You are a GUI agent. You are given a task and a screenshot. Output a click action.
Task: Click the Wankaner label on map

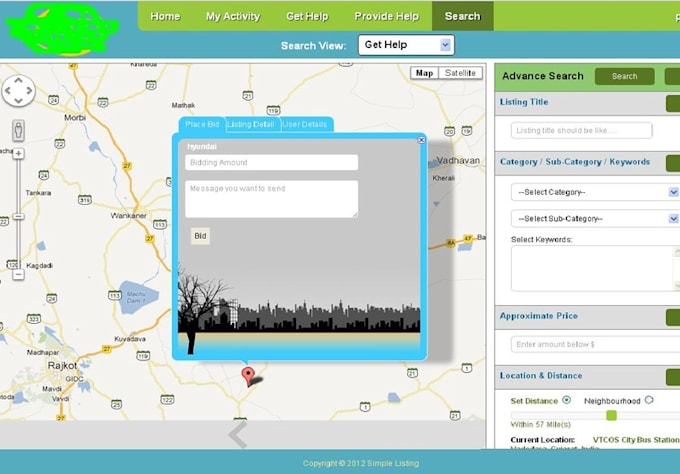click(128, 216)
